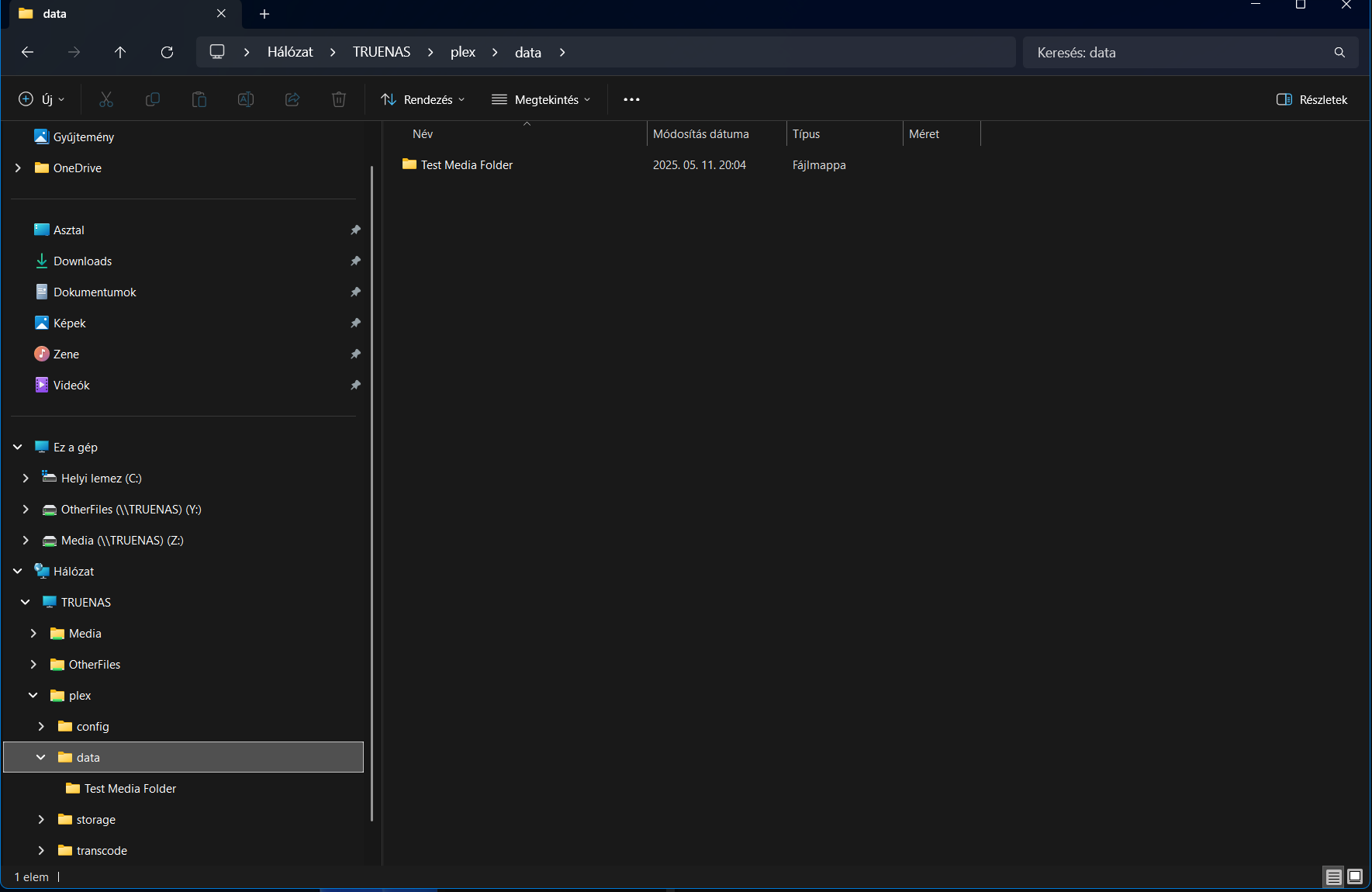Select Test Media Folder in file list
The height and width of the screenshot is (892, 1372).
(467, 164)
